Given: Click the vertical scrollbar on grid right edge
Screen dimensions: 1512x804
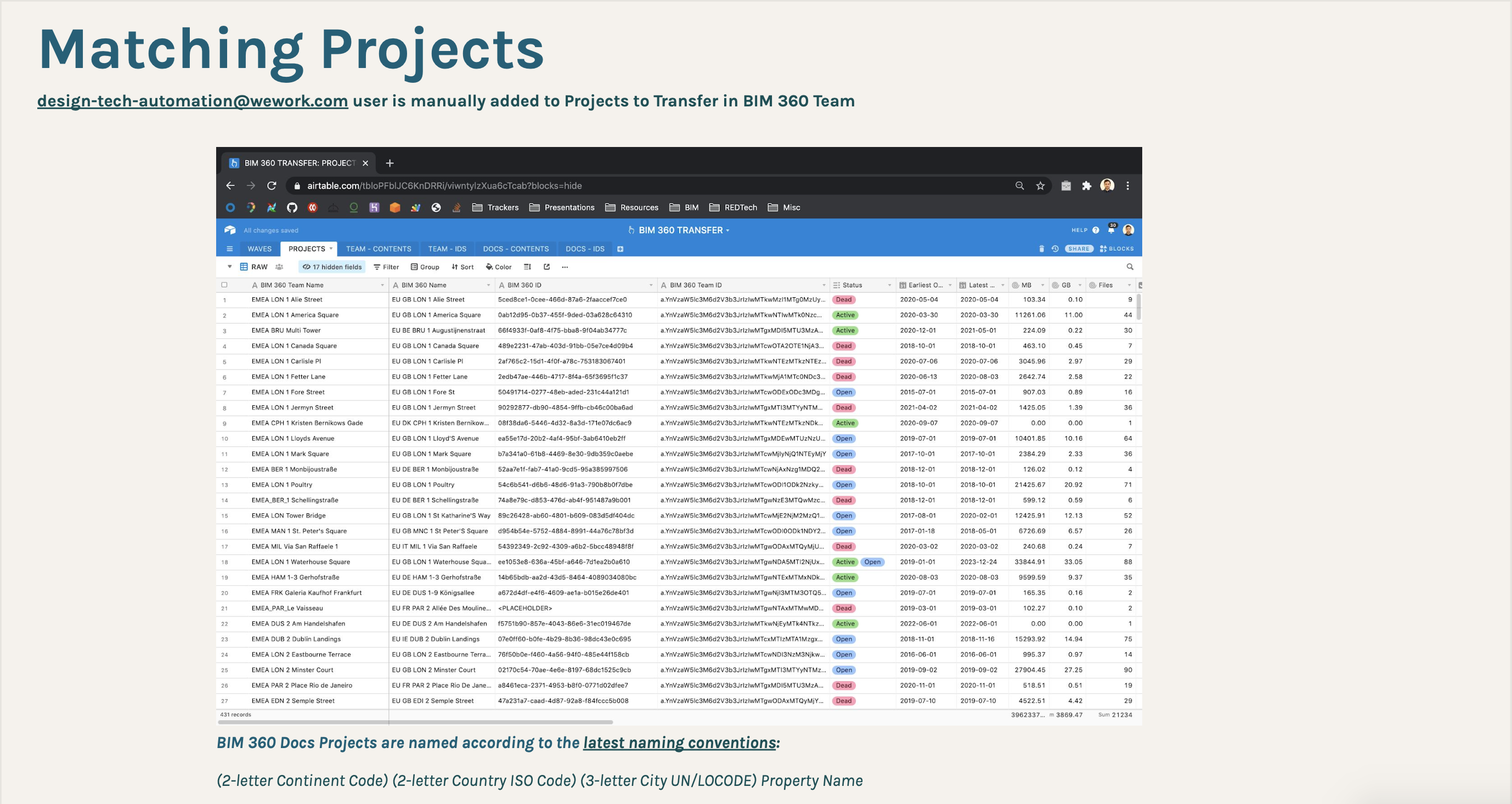Looking at the screenshot, I should [1139, 307].
